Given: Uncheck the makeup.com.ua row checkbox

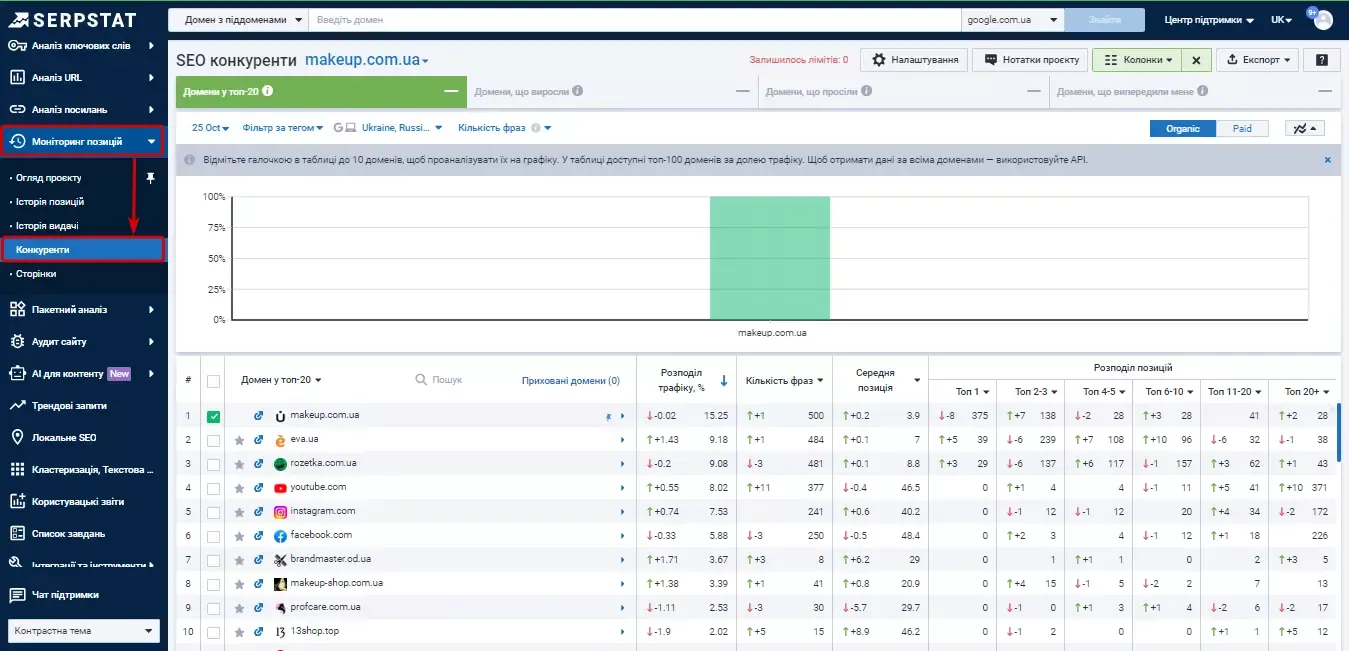Looking at the screenshot, I should click(213, 416).
